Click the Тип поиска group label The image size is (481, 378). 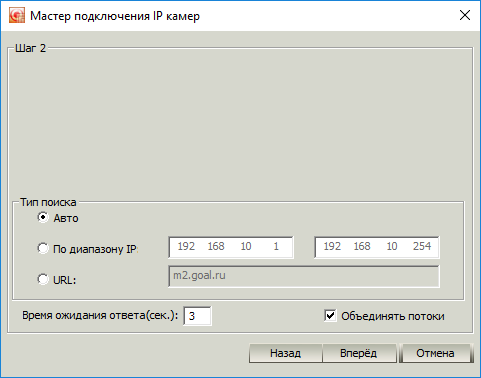pyautogui.click(x=48, y=202)
